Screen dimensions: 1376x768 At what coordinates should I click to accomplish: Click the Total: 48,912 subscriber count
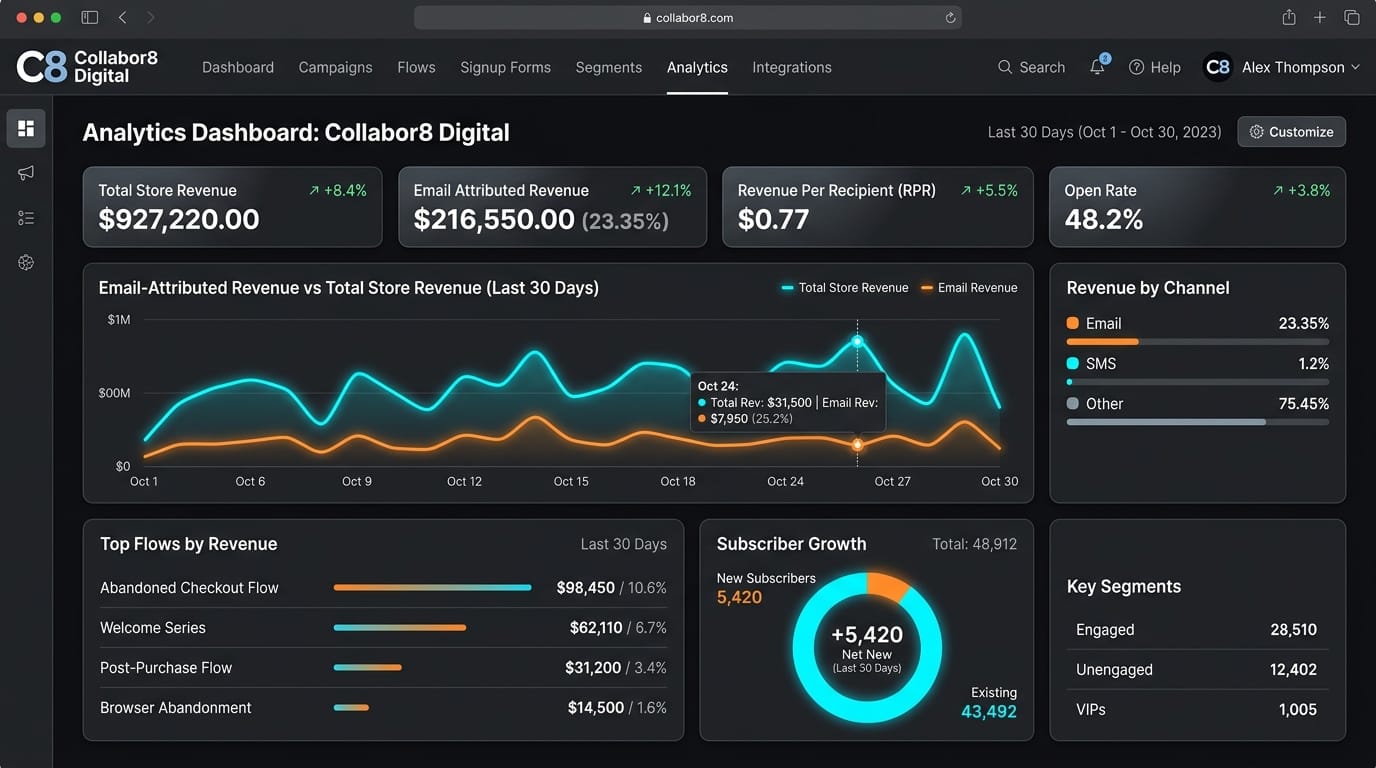(x=974, y=544)
